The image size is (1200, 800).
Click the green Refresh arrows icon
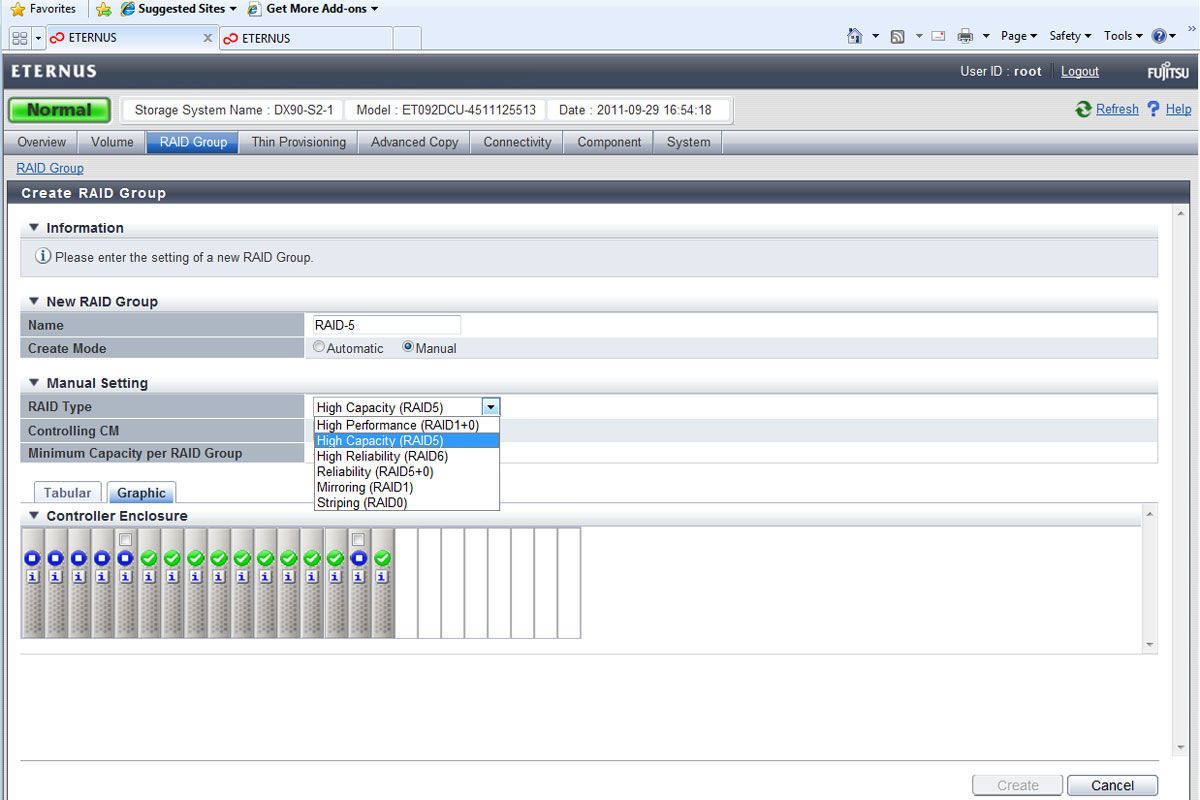(1083, 109)
